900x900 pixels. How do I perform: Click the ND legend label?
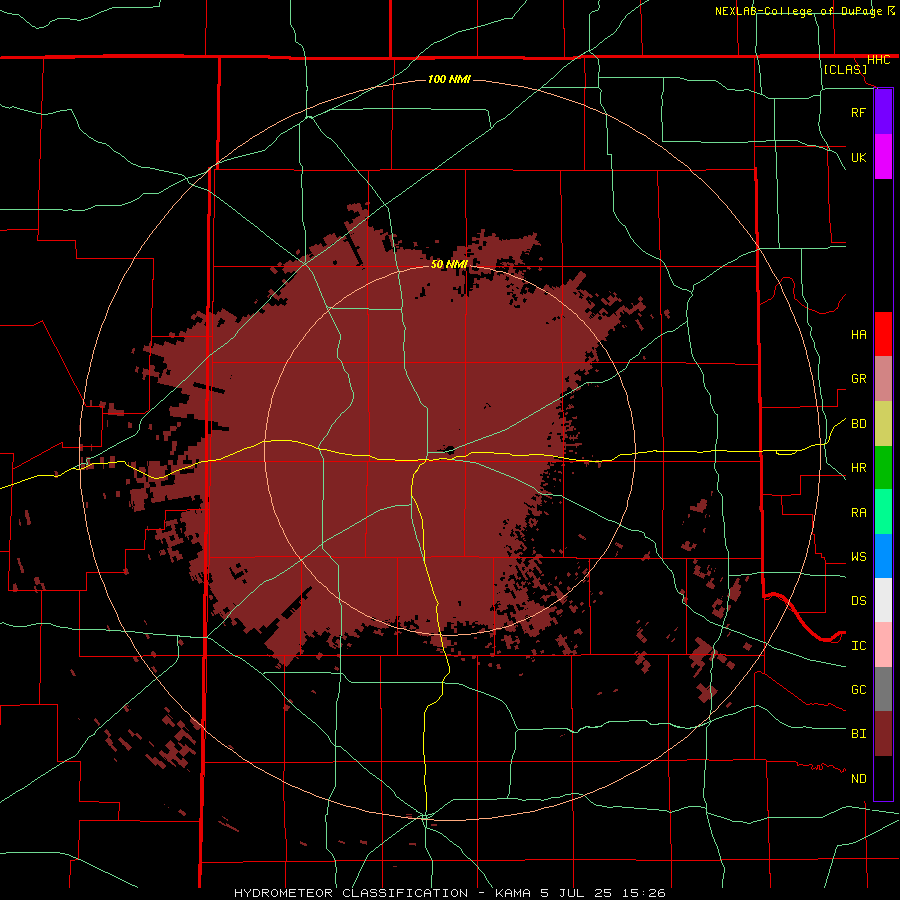point(859,779)
